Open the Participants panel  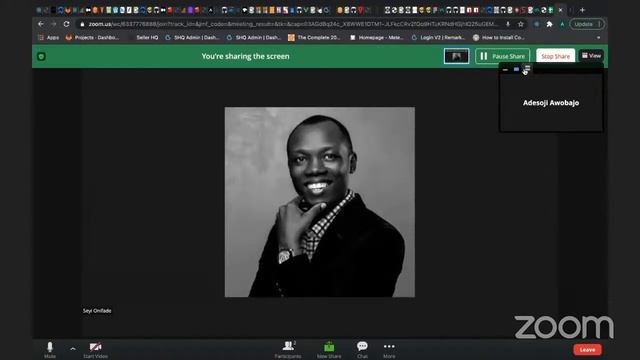pos(288,350)
